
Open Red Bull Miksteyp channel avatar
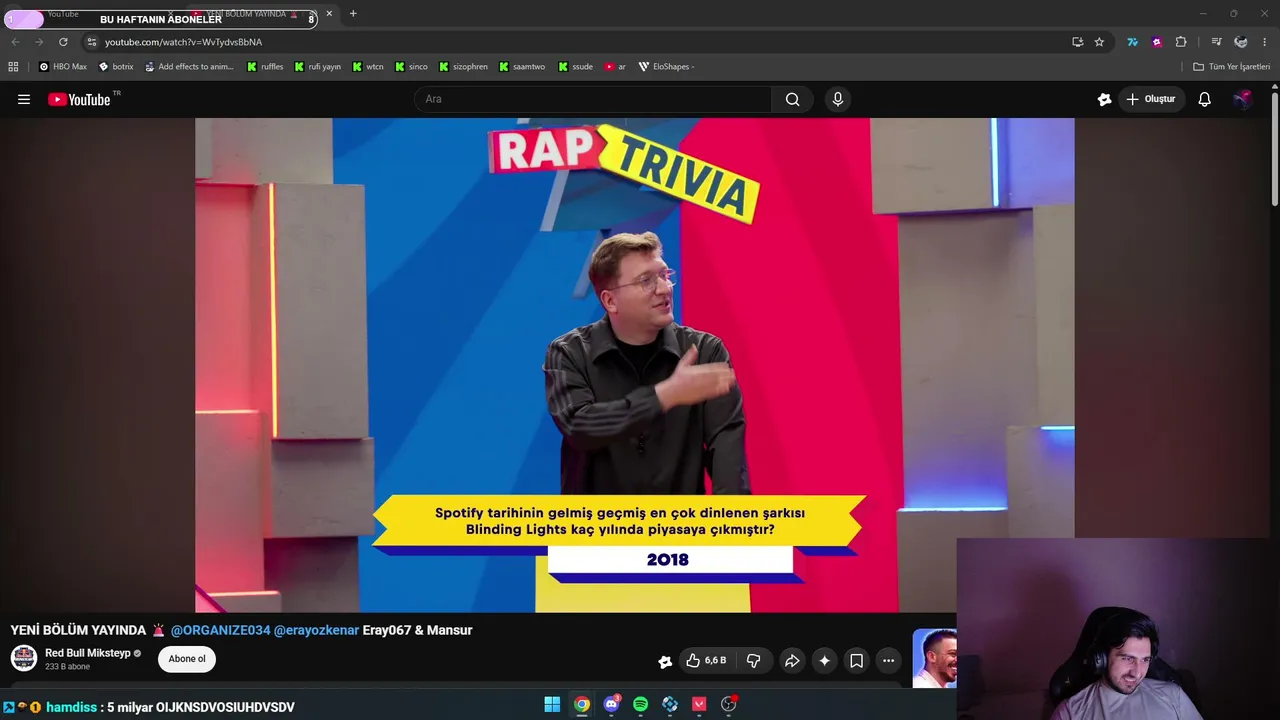click(x=24, y=658)
